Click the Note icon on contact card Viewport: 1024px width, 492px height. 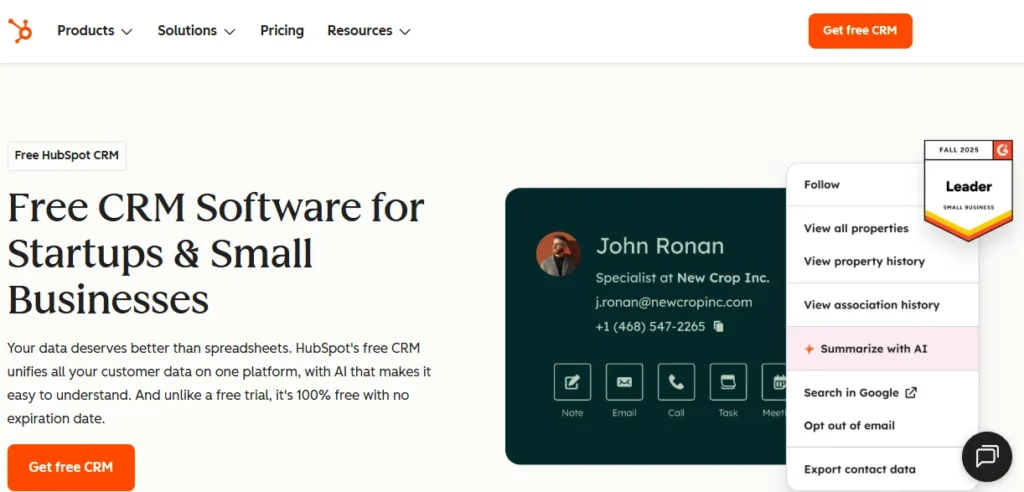572,382
